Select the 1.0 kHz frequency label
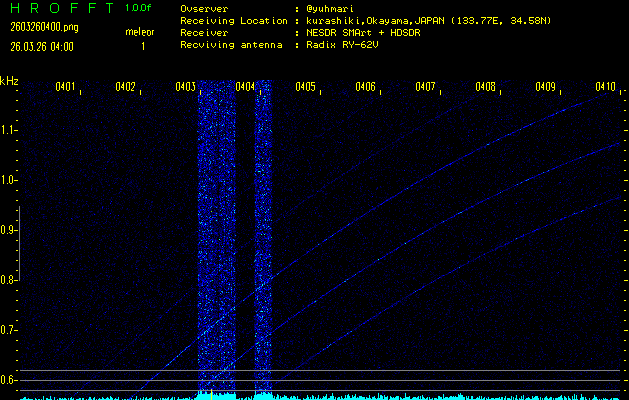This screenshot has height=400, width=629. (x=9, y=180)
